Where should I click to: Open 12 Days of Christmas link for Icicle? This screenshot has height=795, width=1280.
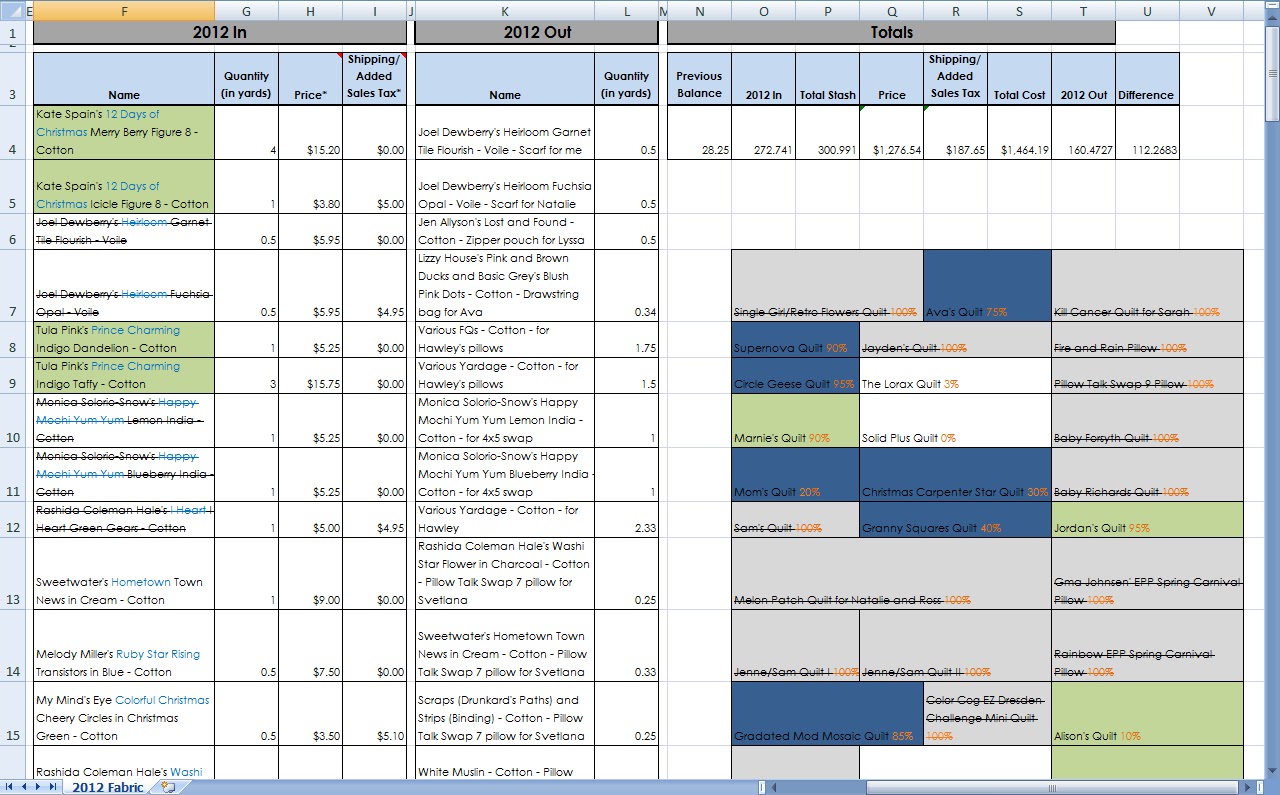(98, 195)
